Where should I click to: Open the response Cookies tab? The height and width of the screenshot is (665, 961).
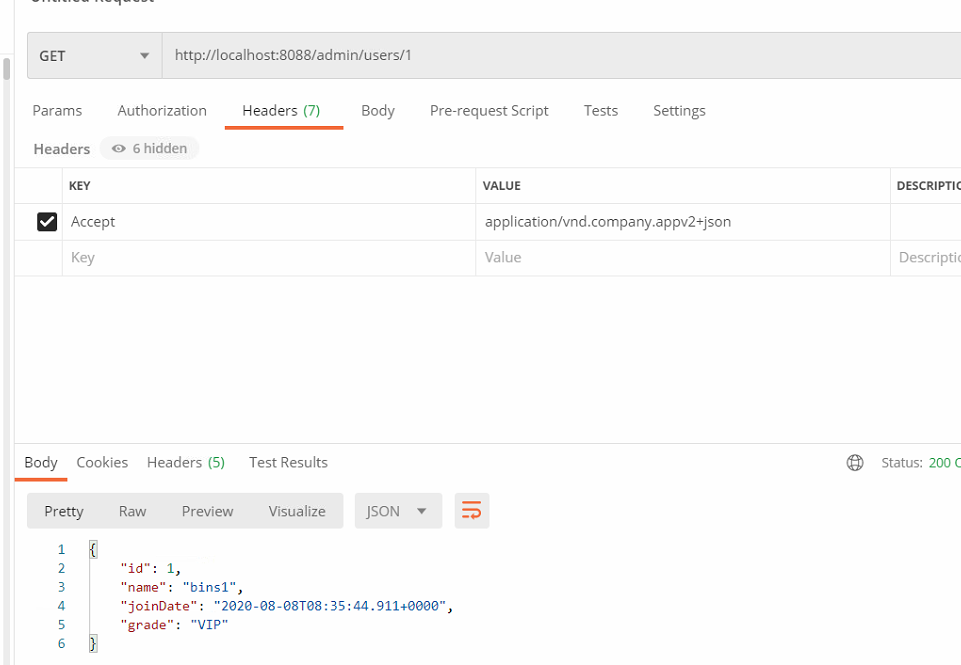[x=102, y=463]
